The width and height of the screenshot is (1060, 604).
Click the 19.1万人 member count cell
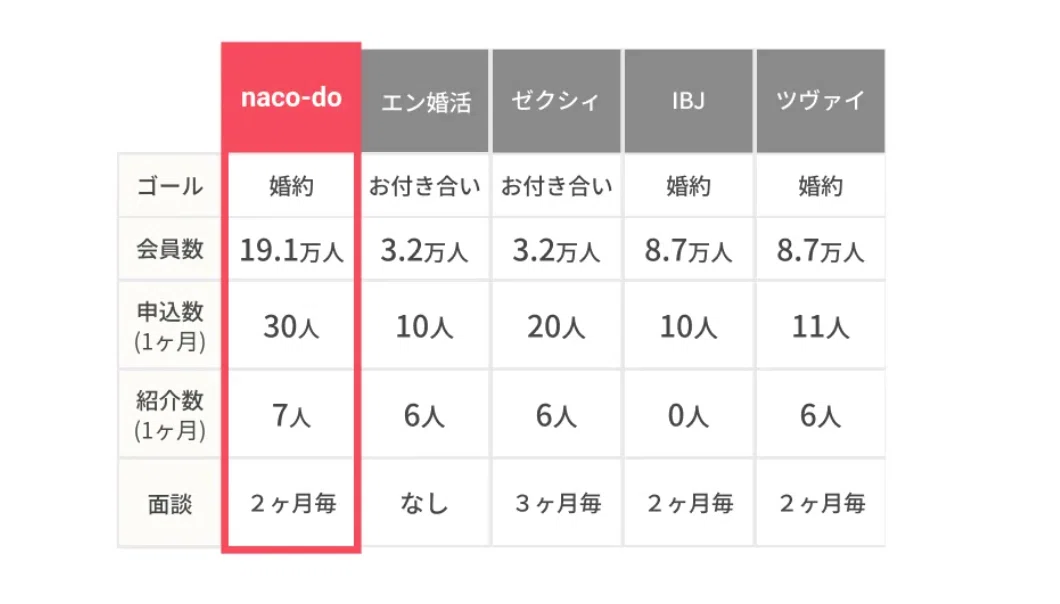click(x=291, y=249)
